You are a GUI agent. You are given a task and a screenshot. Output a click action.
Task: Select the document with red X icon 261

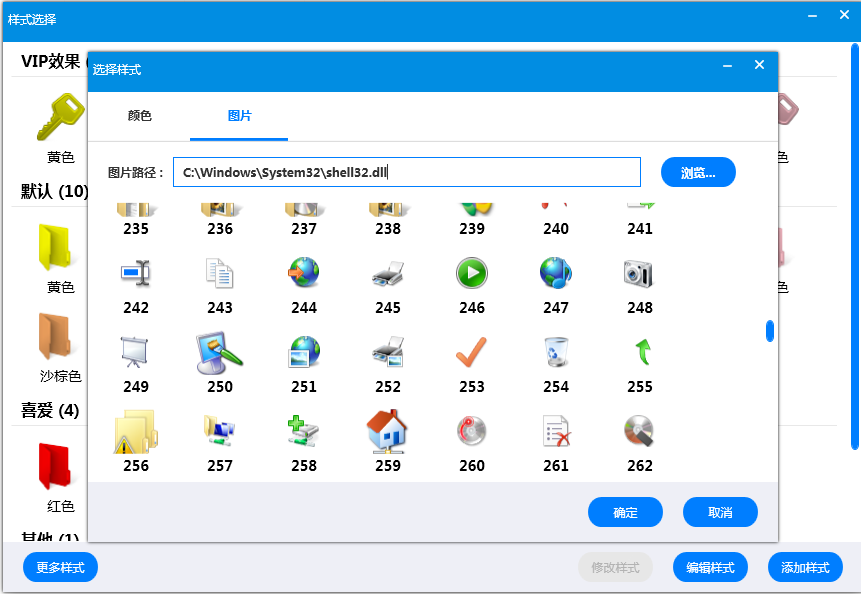click(556, 431)
